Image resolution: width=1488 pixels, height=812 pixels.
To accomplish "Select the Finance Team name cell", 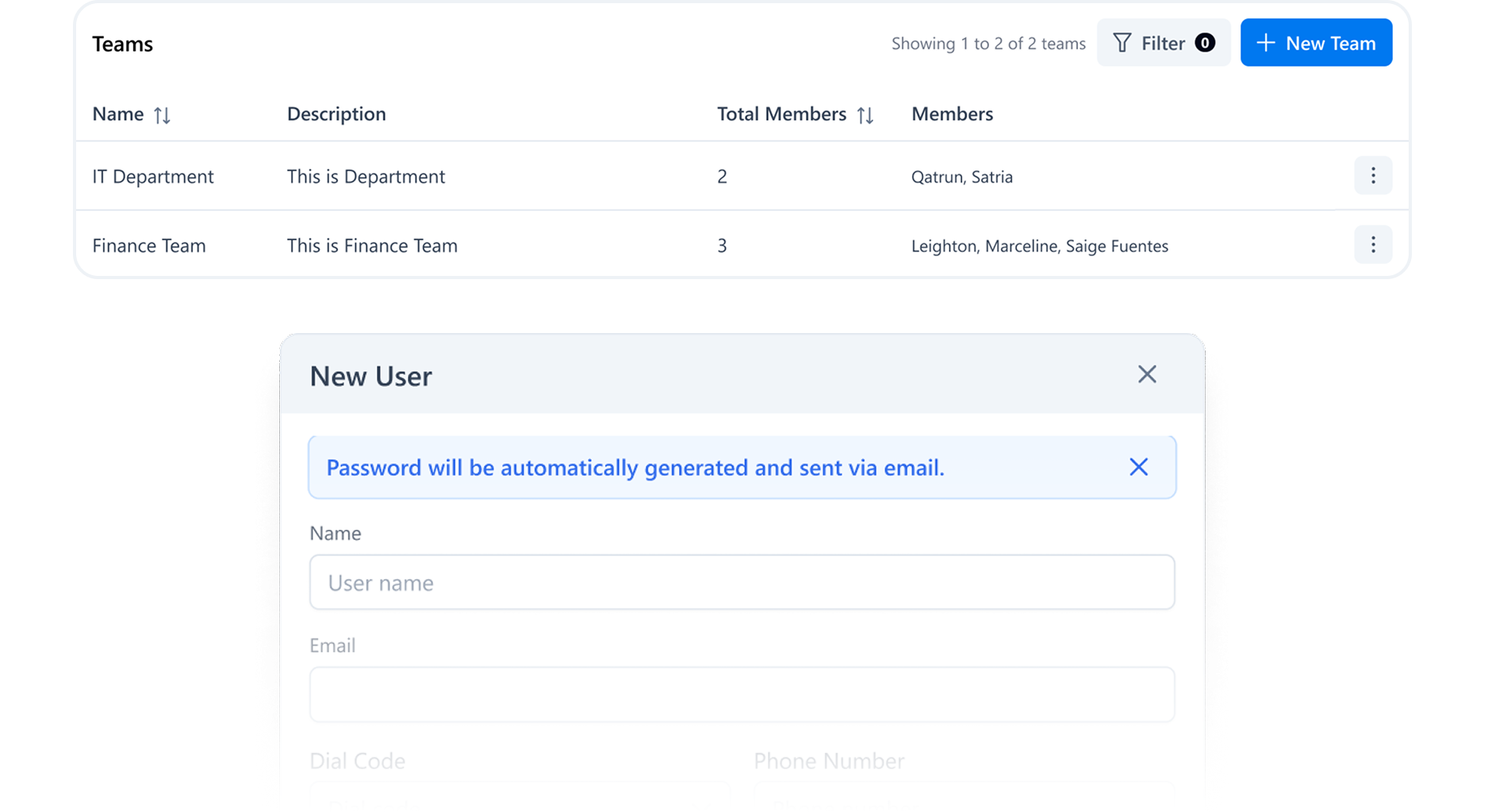I will (149, 246).
